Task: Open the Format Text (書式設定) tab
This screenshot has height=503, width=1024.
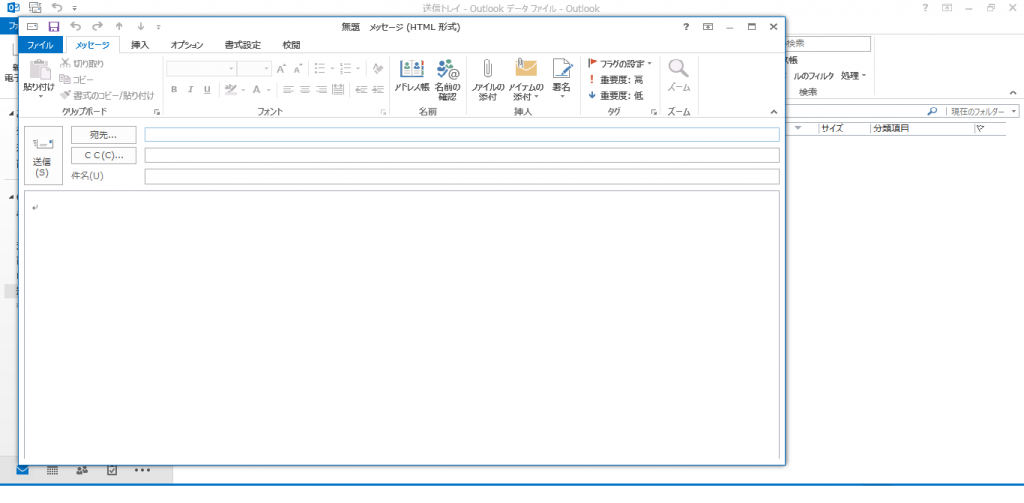Action: (x=242, y=45)
